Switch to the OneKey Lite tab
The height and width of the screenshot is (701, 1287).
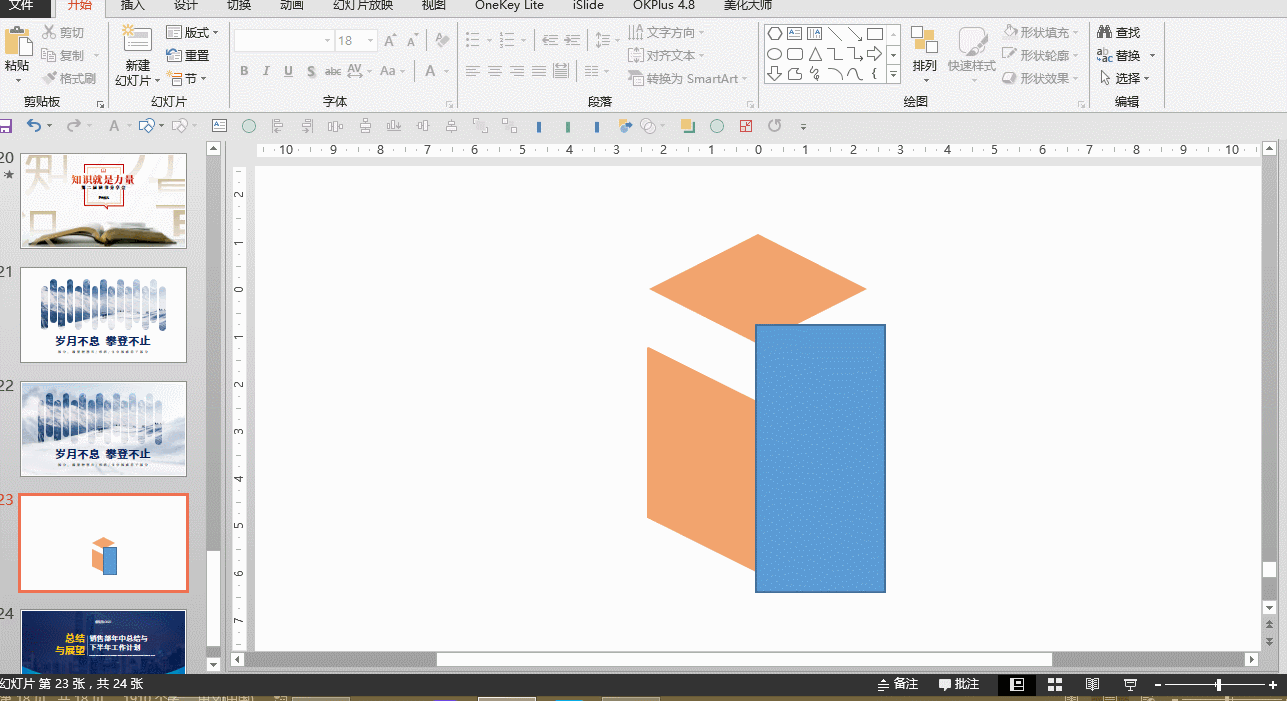pyautogui.click(x=509, y=5)
